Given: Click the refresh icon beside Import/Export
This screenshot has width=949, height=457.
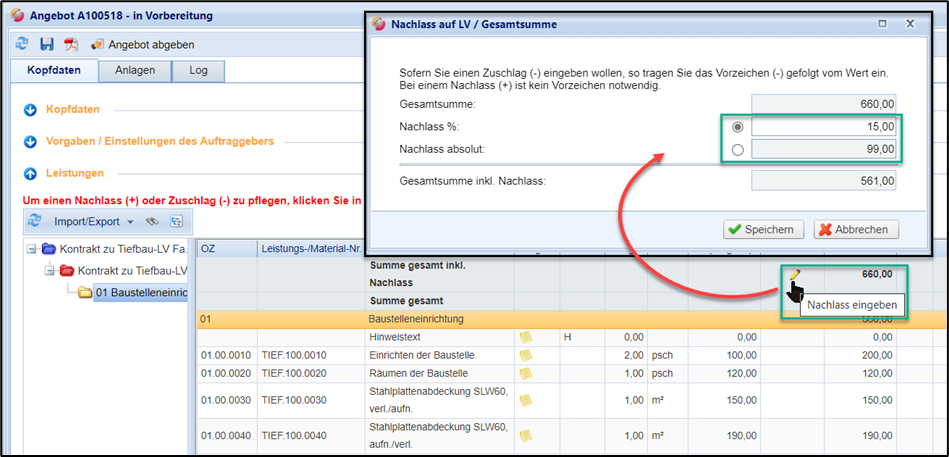Looking at the screenshot, I should coord(33,221).
